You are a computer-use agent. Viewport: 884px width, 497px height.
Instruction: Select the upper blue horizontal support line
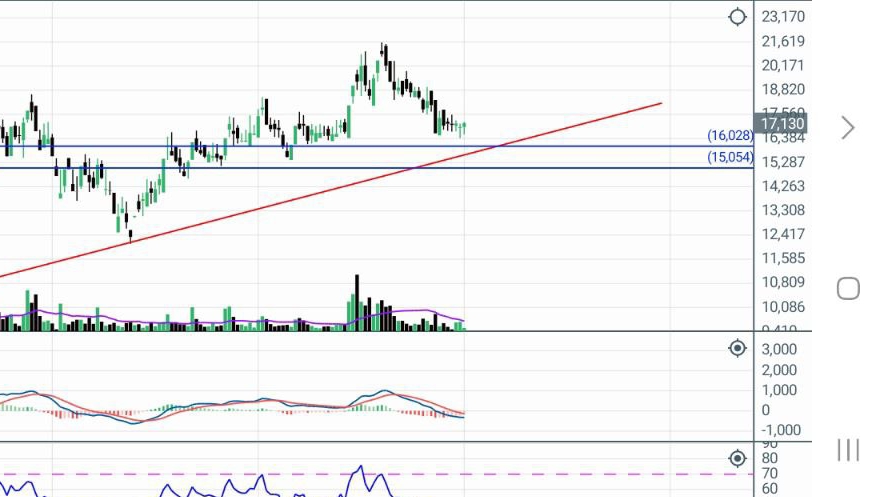[377, 147]
